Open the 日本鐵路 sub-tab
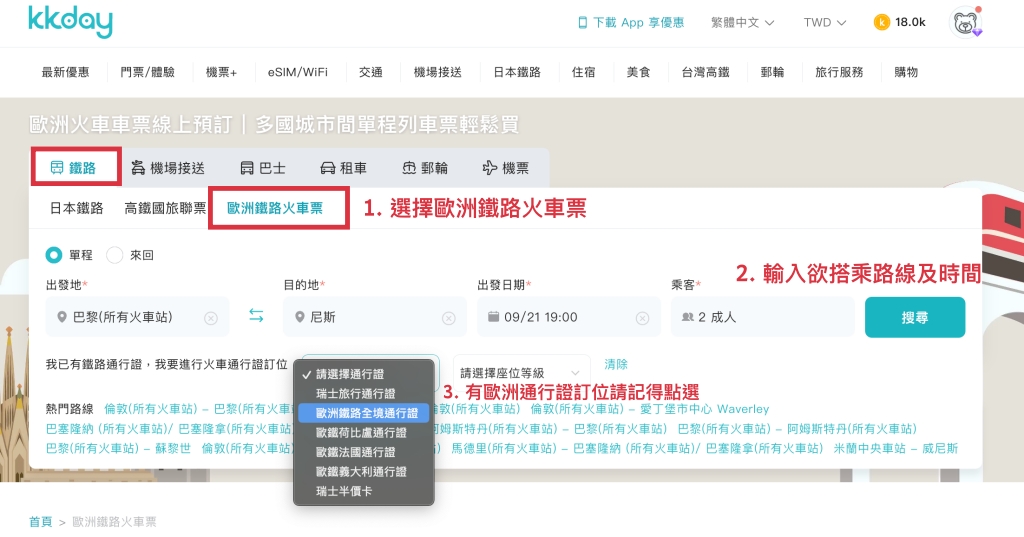The height and width of the screenshot is (537, 1024). click(76, 208)
